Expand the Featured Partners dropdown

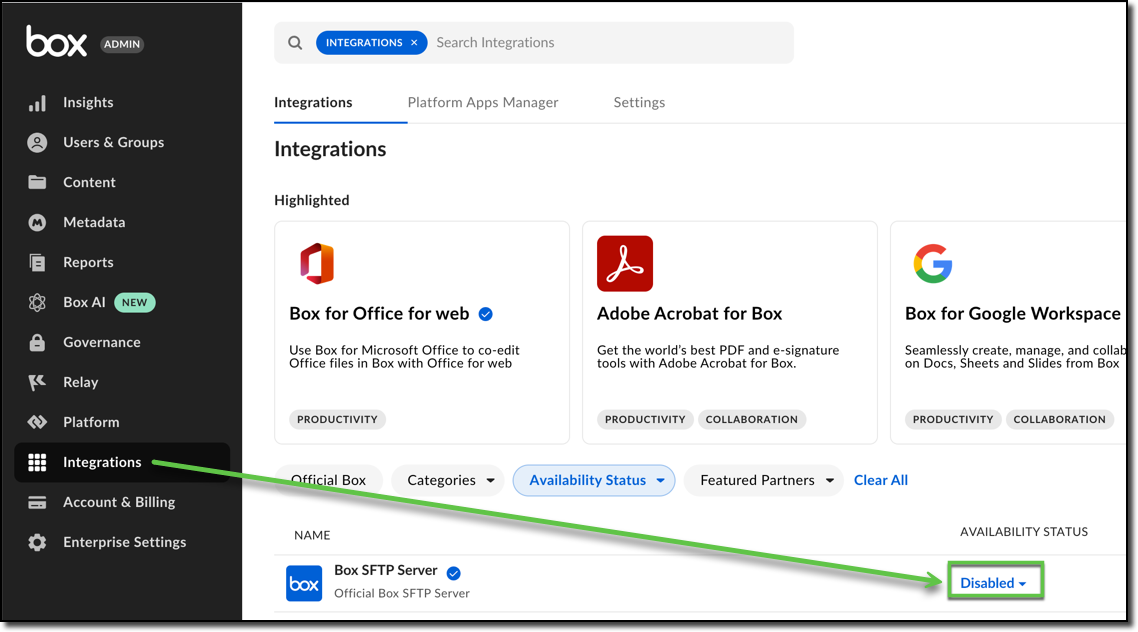764,480
